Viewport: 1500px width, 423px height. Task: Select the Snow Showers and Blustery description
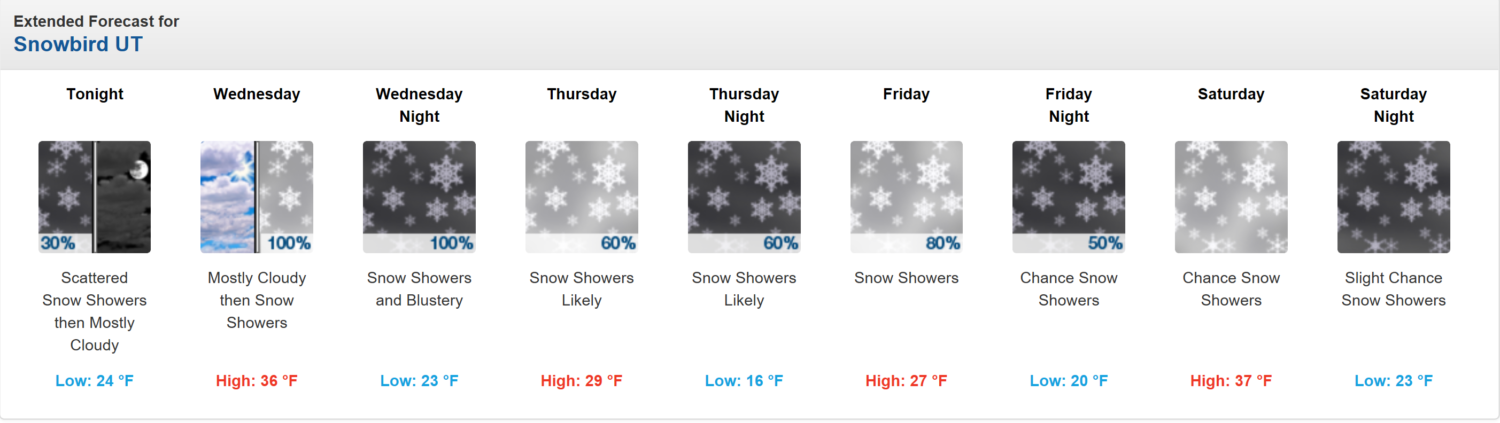click(x=419, y=289)
